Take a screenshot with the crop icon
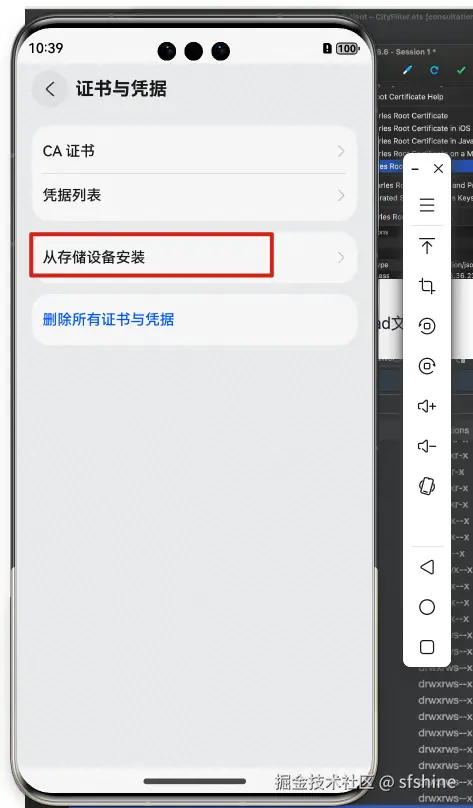Image resolution: width=473 pixels, height=808 pixels. click(427, 285)
